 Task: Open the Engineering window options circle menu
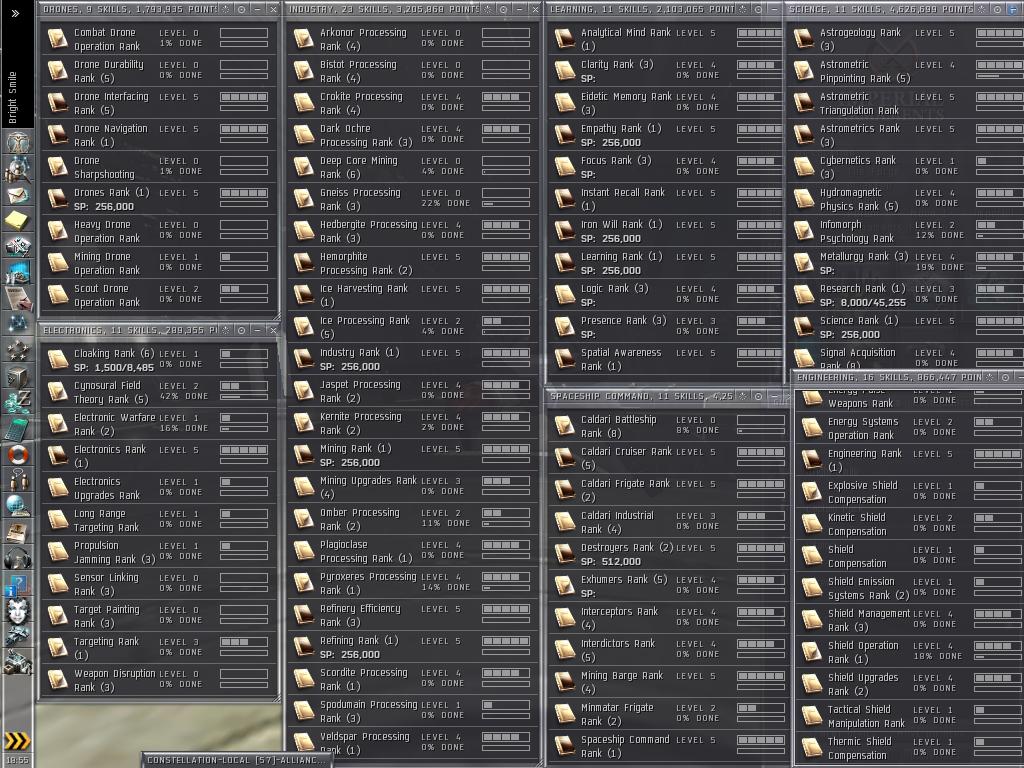tap(1006, 377)
